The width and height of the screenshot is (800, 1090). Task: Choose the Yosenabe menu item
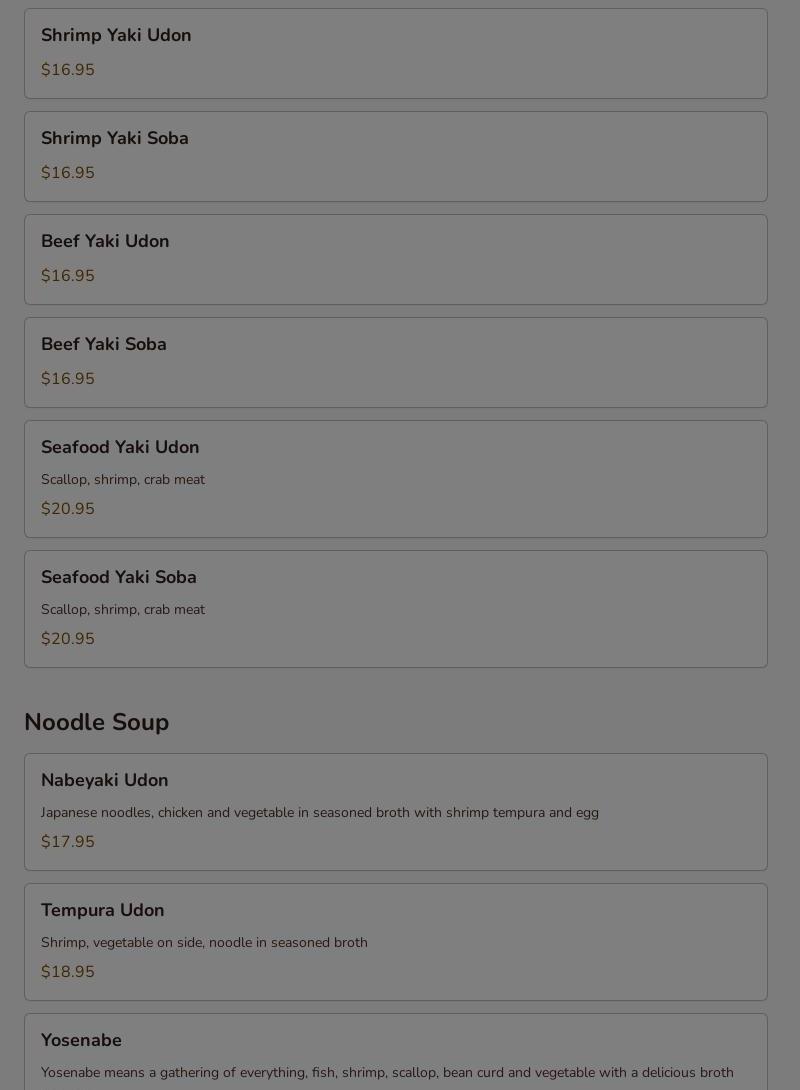[x=395, y=1052]
